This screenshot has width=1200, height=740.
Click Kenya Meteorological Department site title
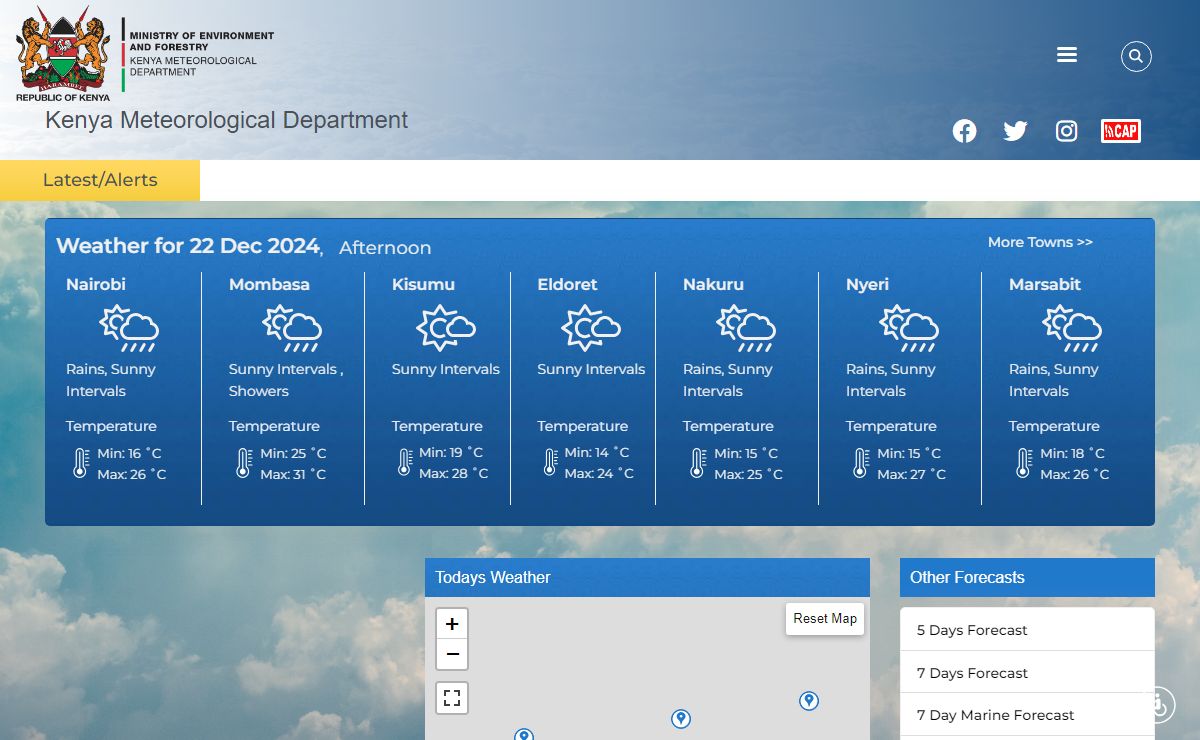point(226,120)
